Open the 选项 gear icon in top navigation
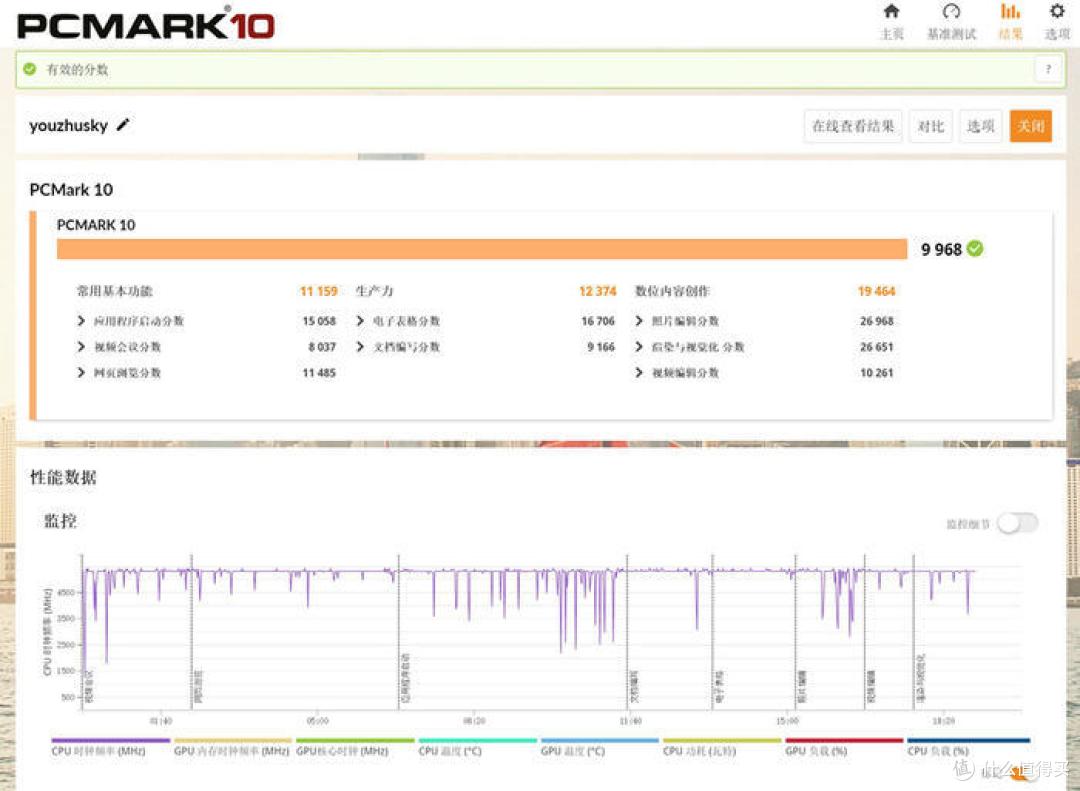The width and height of the screenshot is (1080, 791). point(1057,12)
